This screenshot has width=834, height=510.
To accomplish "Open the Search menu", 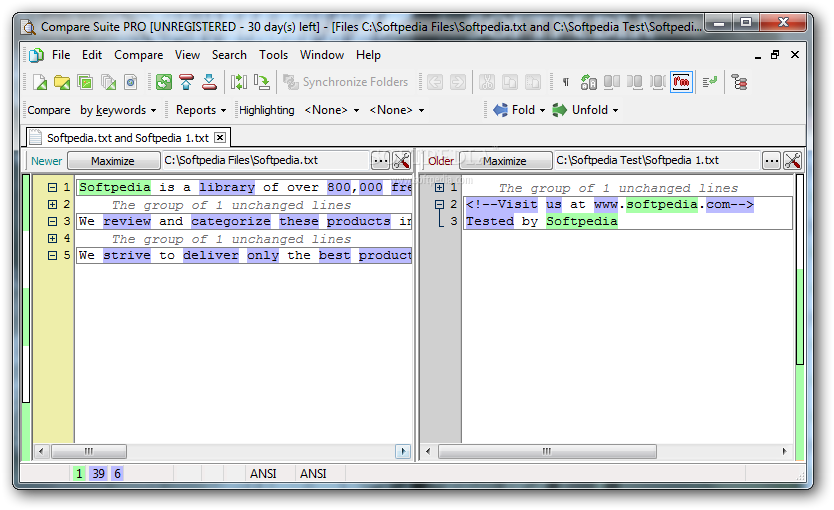I will click(x=229, y=55).
